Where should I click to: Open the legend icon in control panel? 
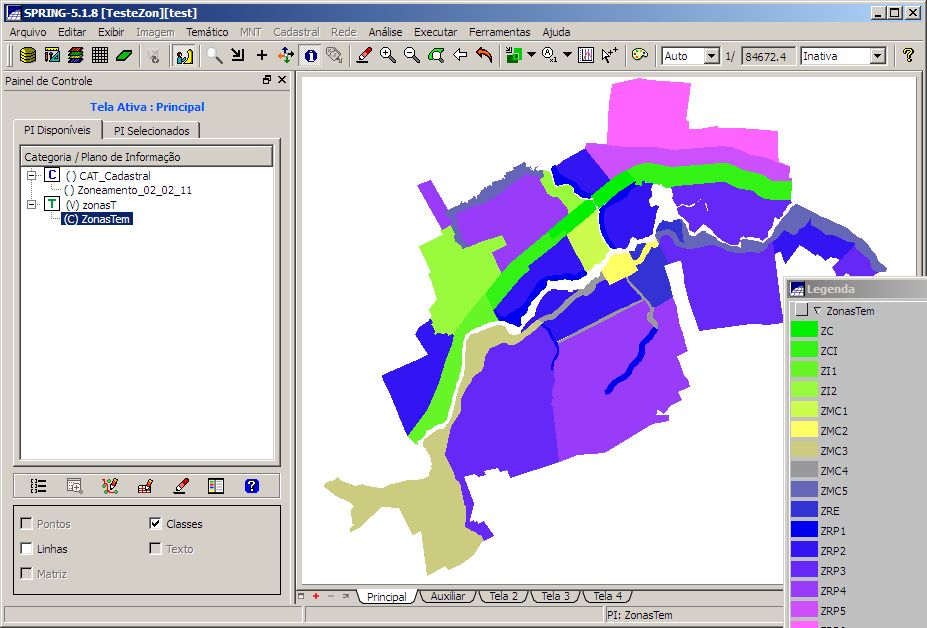click(216, 486)
